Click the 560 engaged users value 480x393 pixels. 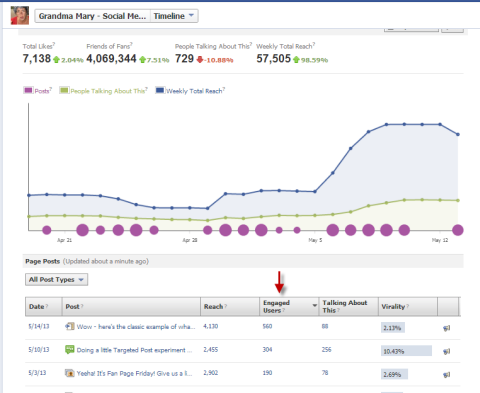pos(267,326)
